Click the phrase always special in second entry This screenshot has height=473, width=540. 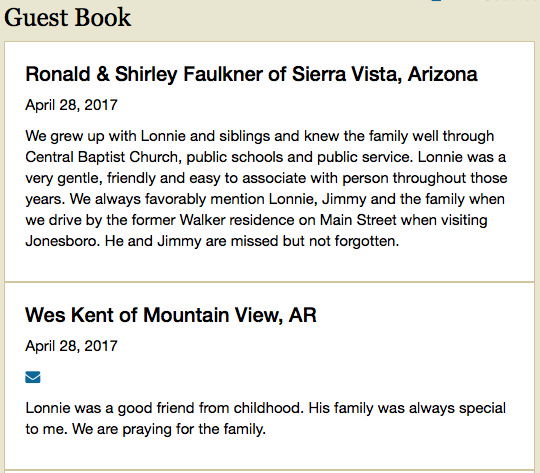[457, 408]
